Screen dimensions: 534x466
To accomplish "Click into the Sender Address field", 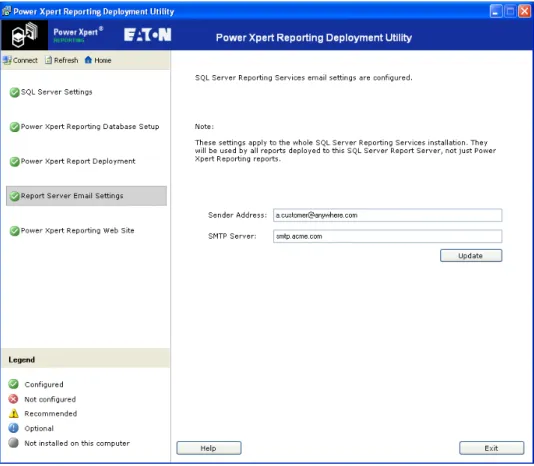I will click(x=388, y=215).
